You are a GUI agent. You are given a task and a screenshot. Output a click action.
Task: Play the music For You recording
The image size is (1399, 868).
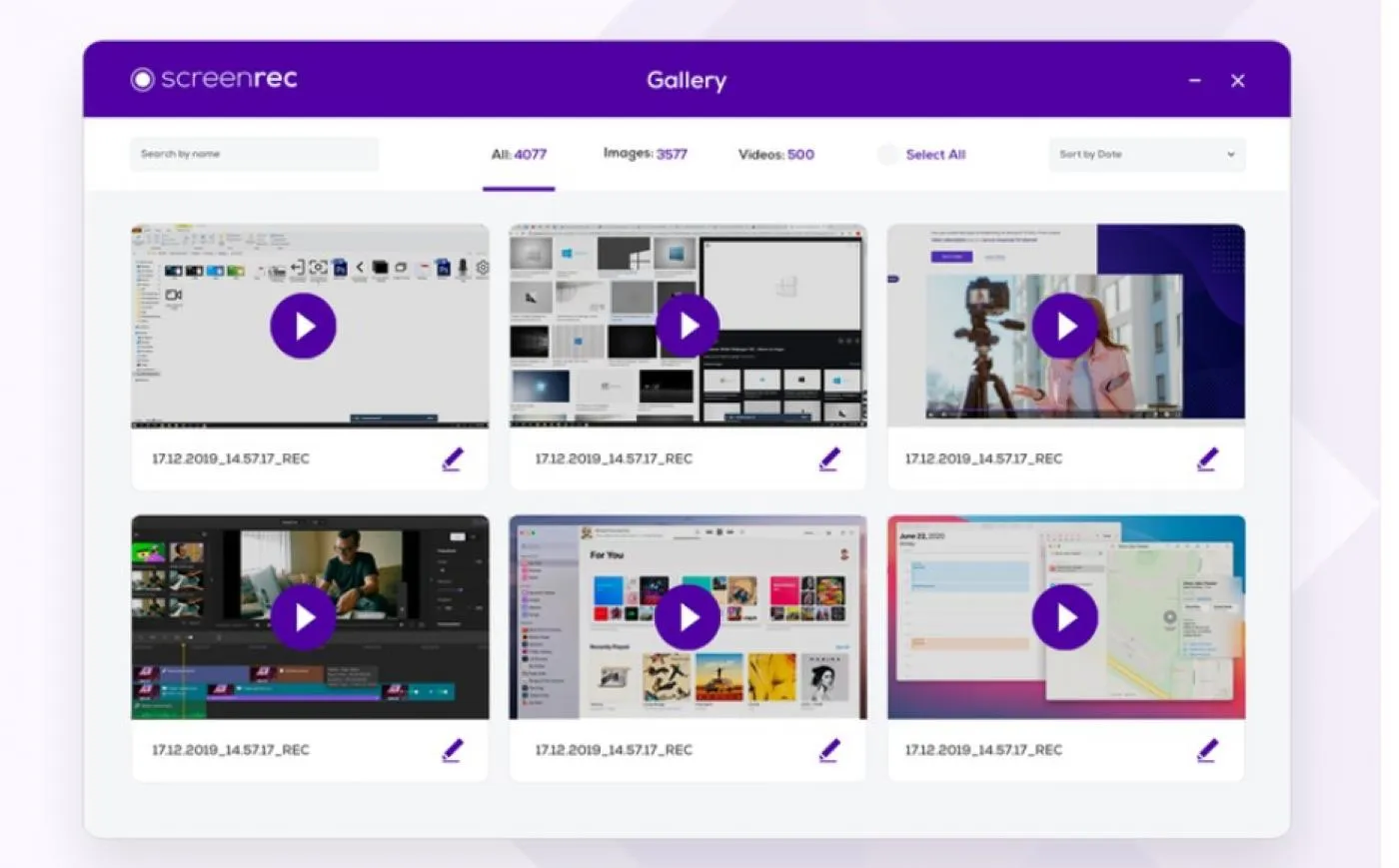pyautogui.click(x=688, y=617)
